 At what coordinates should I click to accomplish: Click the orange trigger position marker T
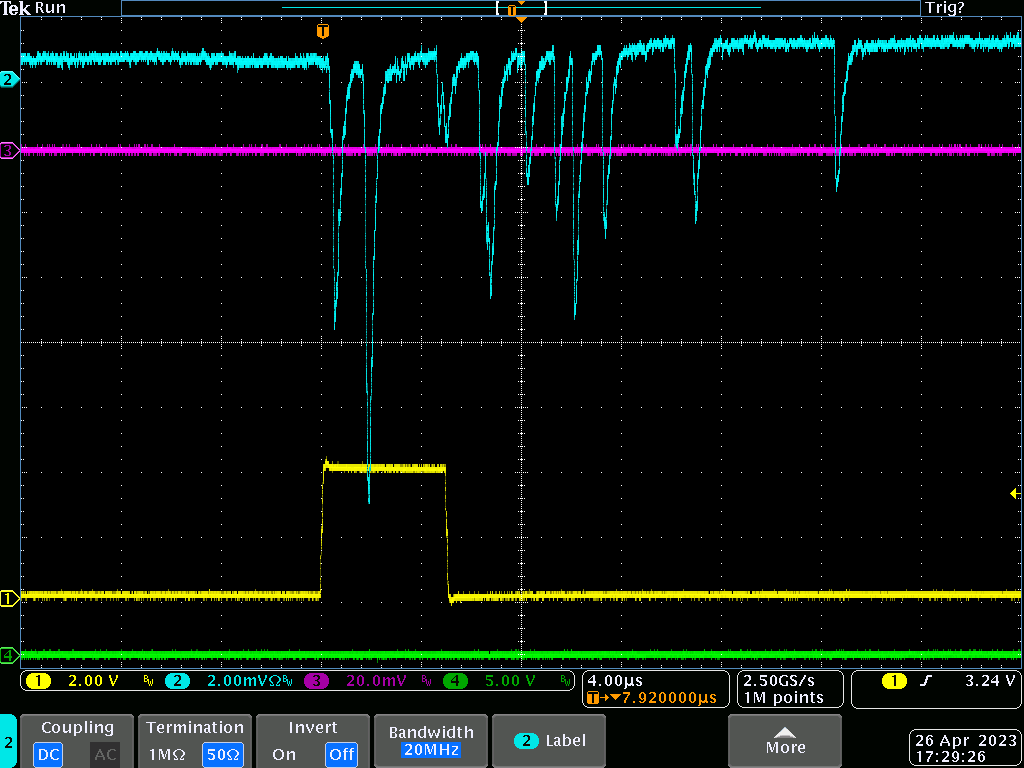pyautogui.click(x=322, y=31)
